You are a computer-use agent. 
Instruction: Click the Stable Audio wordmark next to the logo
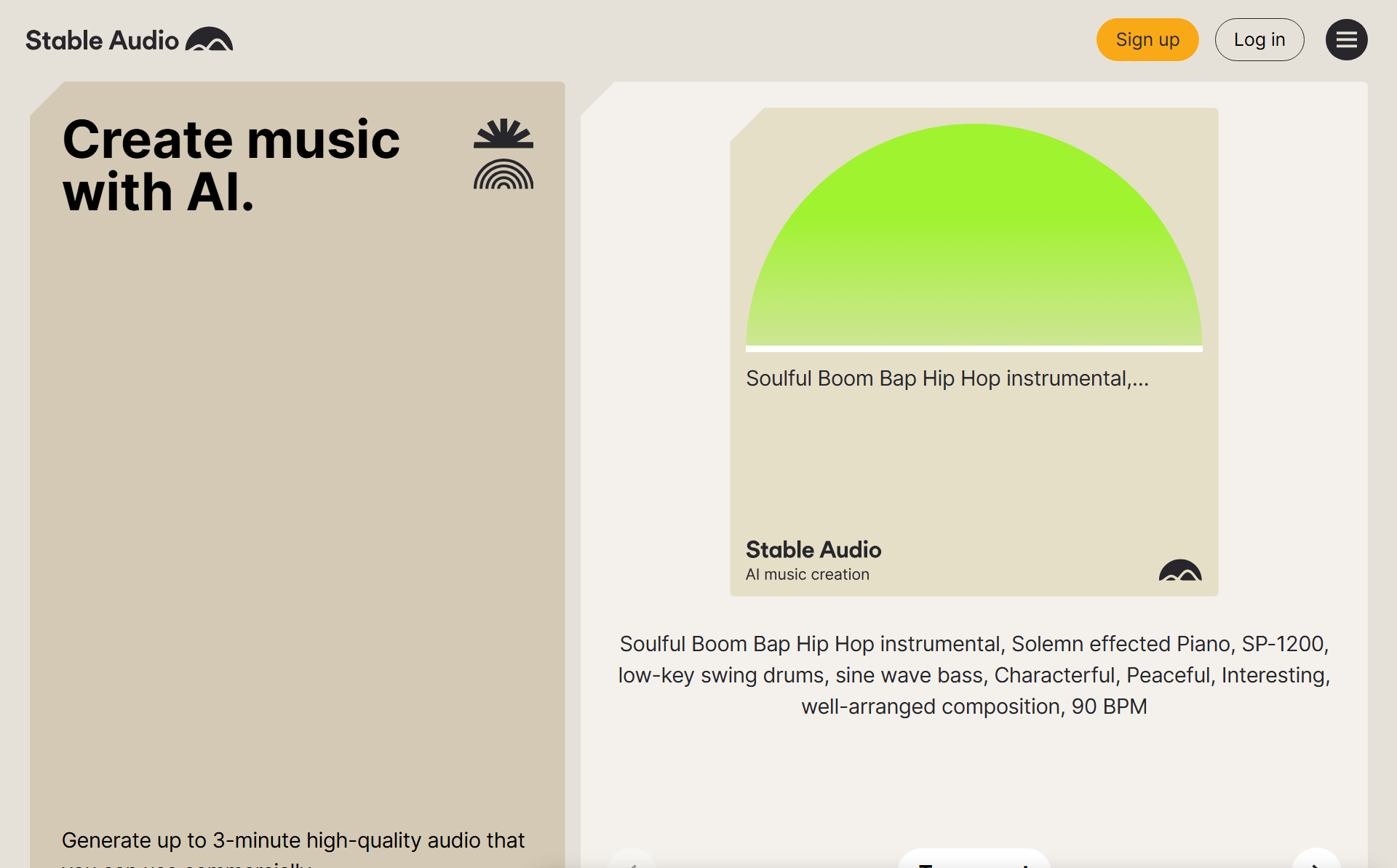tap(101, 39)
